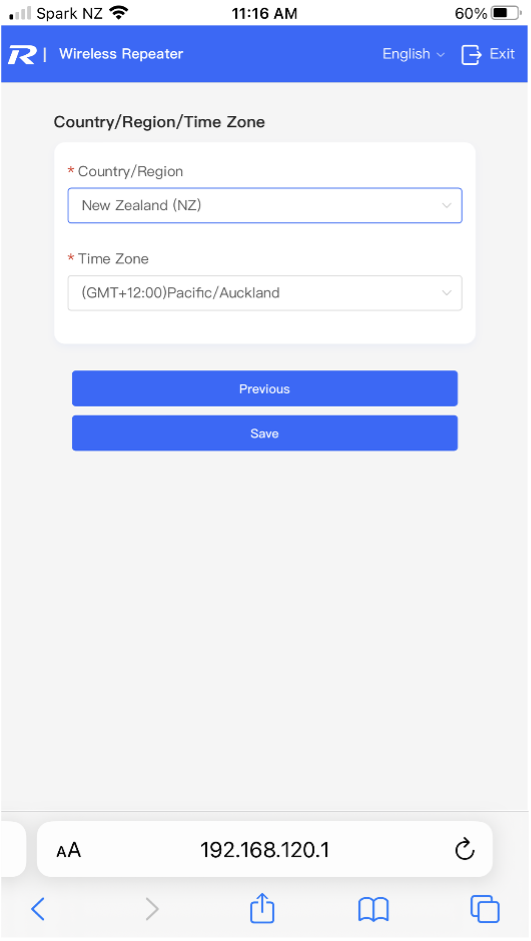Tap the 192.168.120.1 address field

click(x=265, y=849)
